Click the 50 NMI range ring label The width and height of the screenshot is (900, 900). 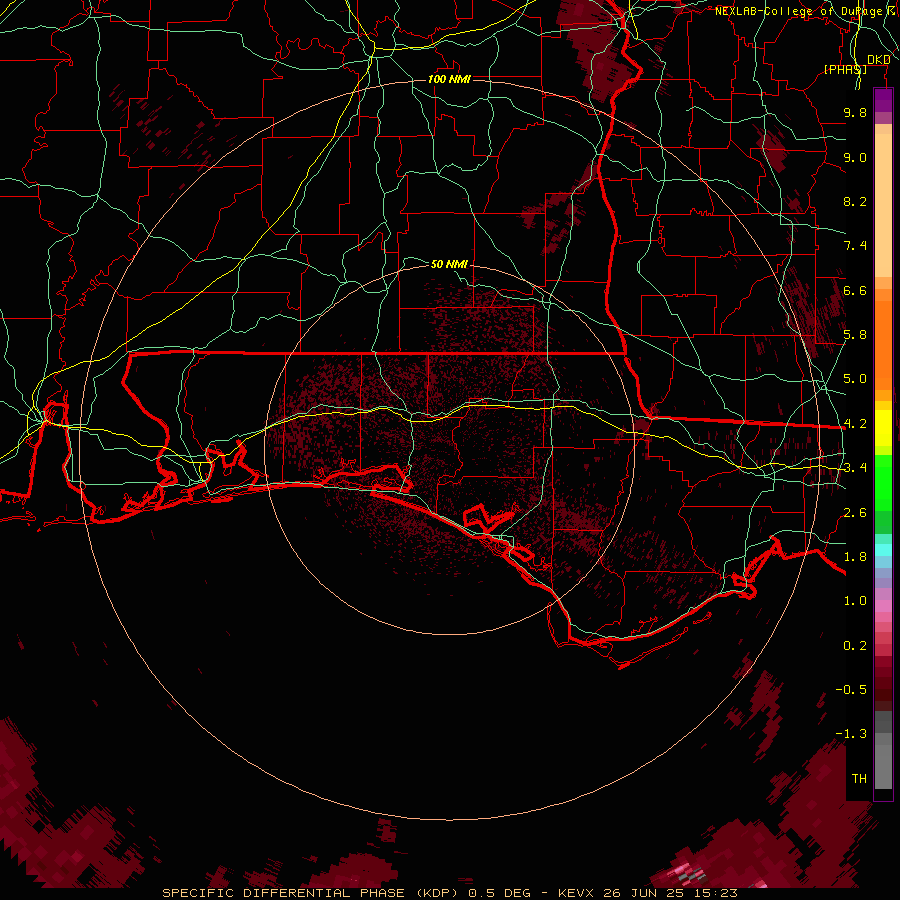449,264
